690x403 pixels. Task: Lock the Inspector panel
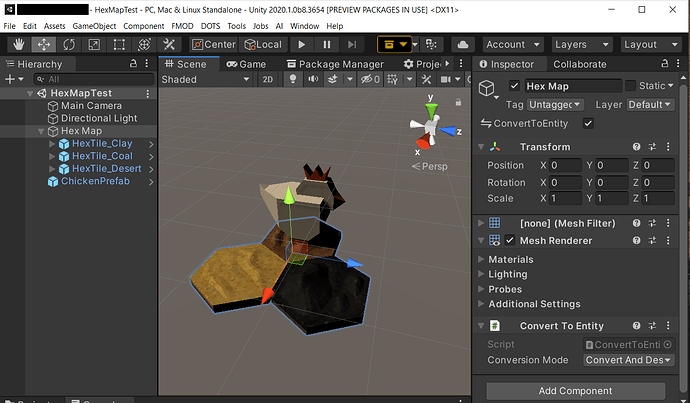tap(665, 64)
